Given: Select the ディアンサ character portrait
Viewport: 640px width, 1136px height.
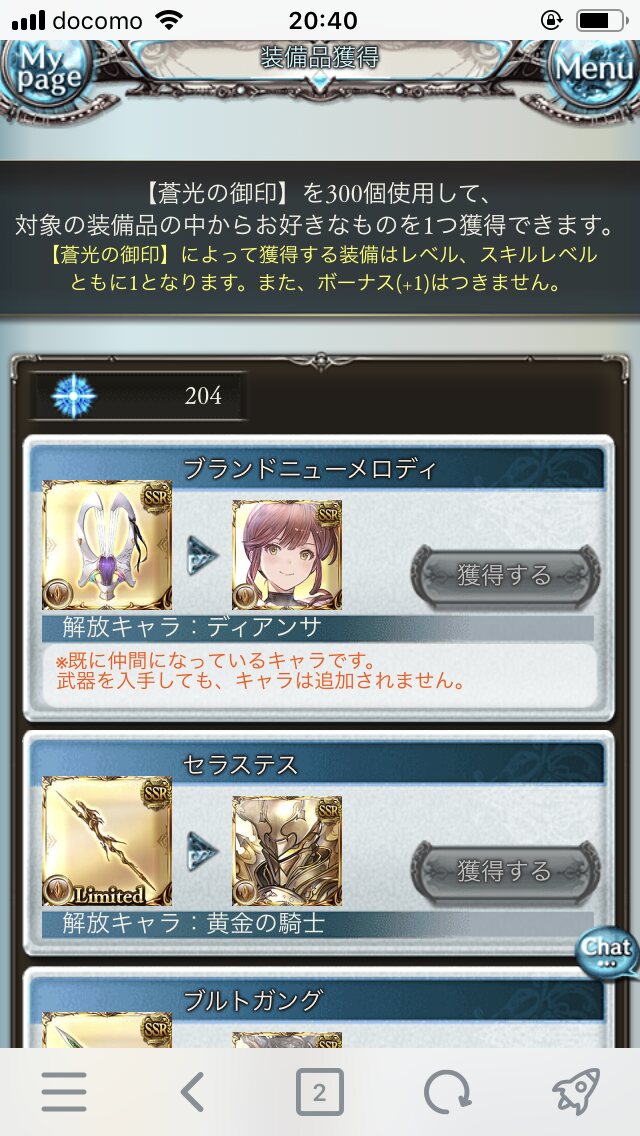Looking at the screenshot, I should 287,554.
